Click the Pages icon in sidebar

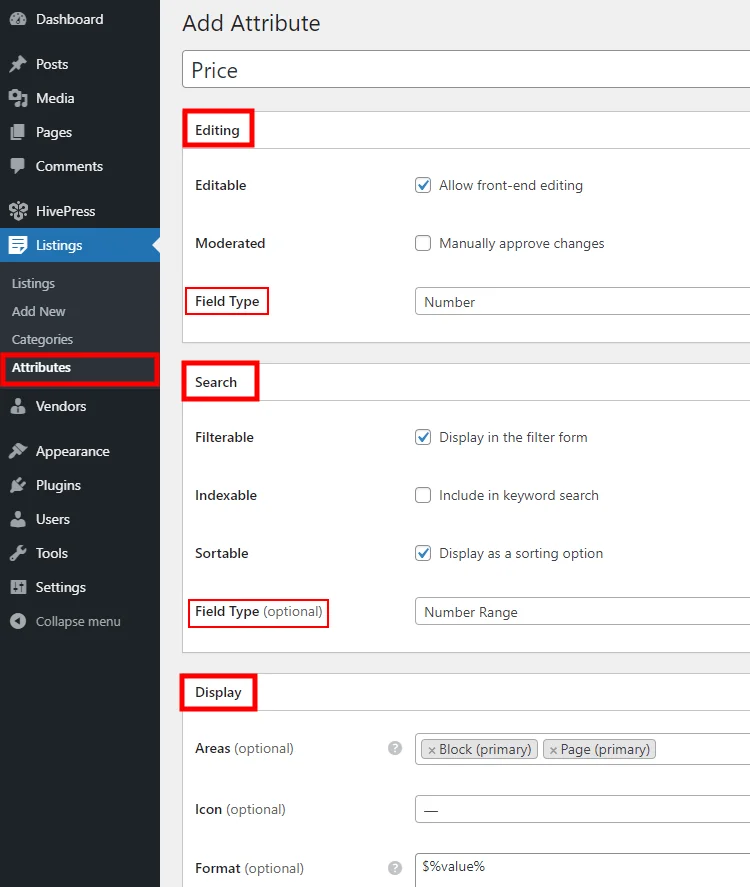[x=18, y=132]
